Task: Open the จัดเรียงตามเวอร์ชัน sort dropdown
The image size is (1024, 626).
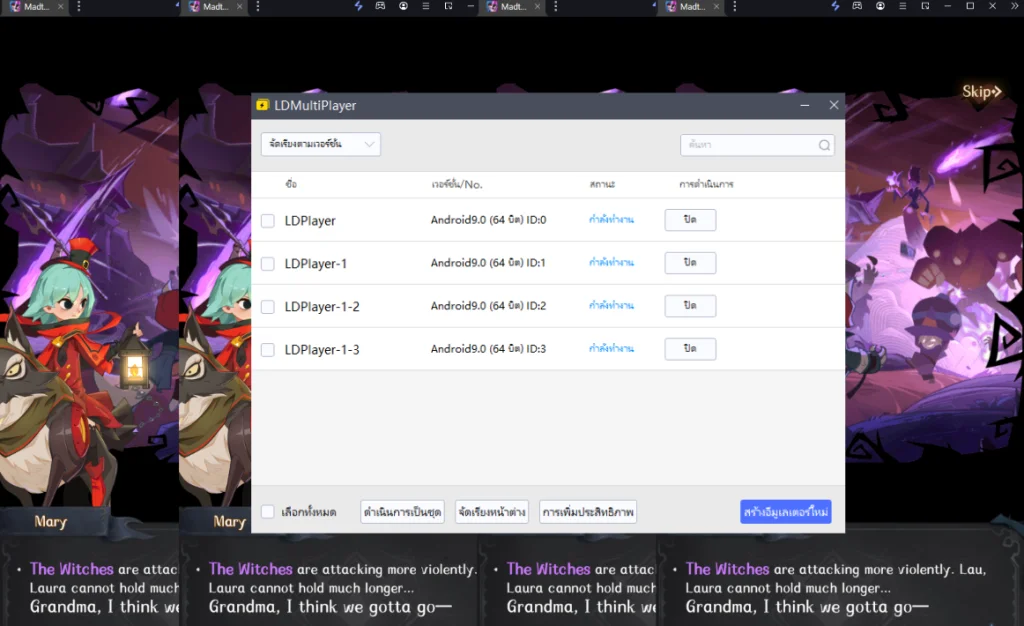Action: click(321, 144)
